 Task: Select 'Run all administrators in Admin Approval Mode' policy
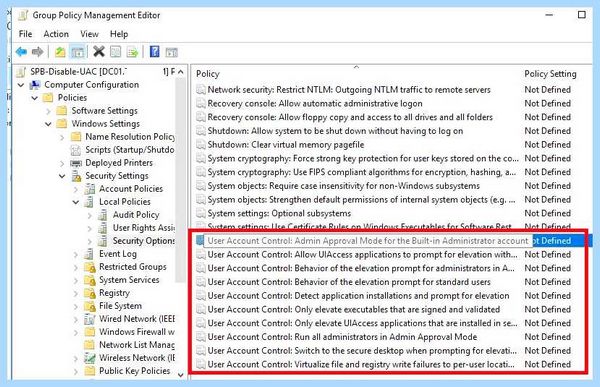pos(342,337)
